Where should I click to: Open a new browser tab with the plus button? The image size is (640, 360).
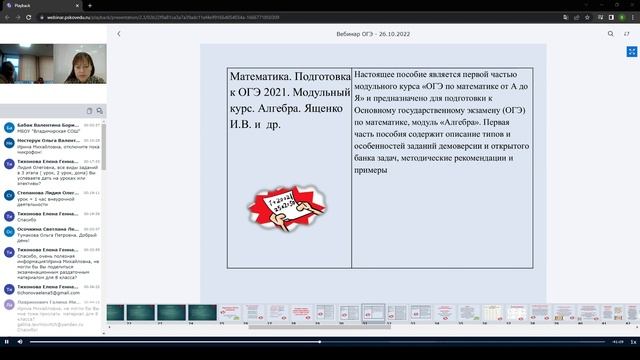[90, 6]
